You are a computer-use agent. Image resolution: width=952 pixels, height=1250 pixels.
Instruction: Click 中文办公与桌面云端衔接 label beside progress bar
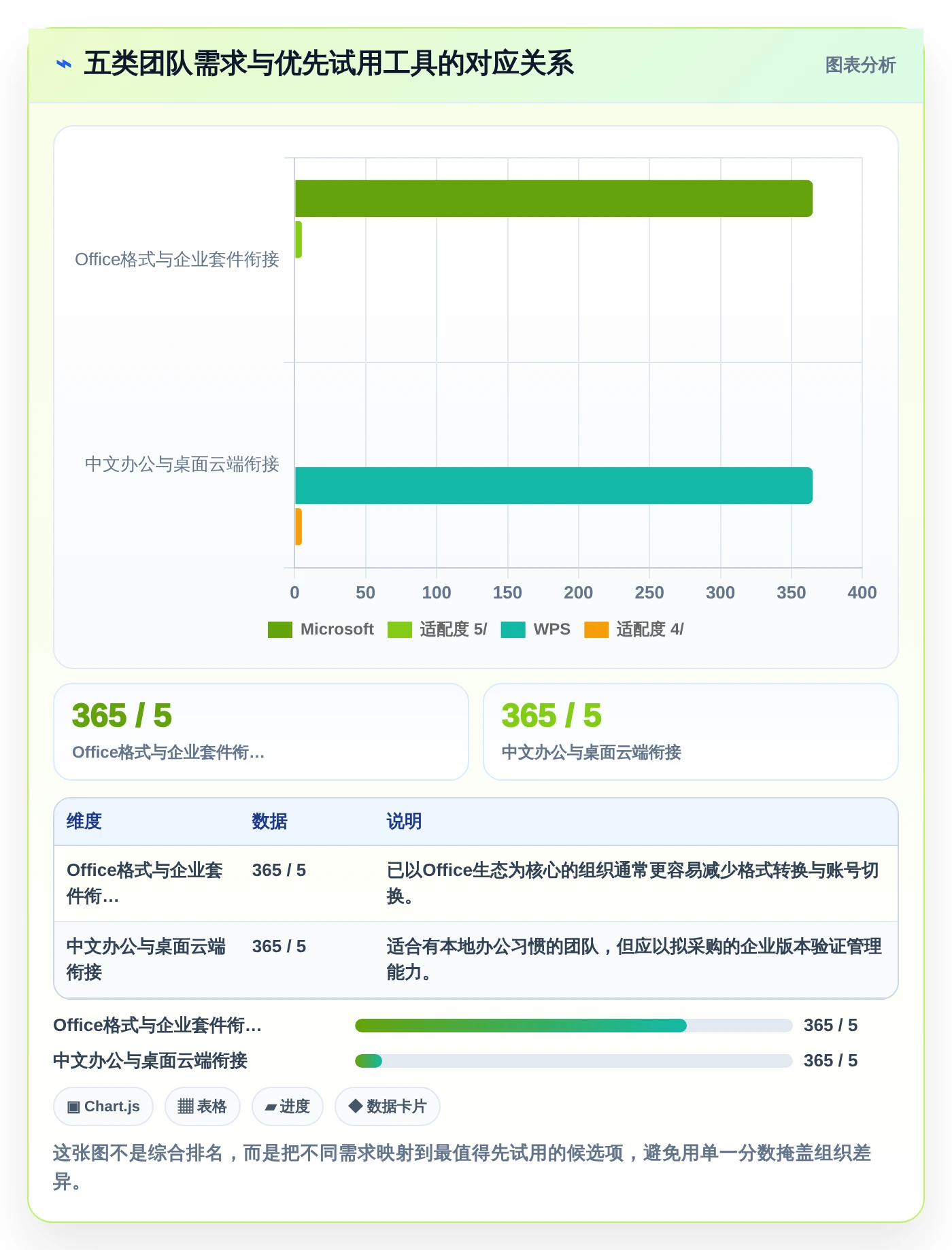point(150,1061)
